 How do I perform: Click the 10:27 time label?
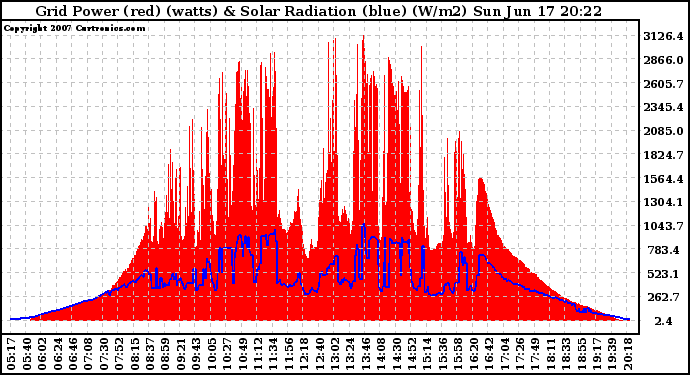point(226,354)
